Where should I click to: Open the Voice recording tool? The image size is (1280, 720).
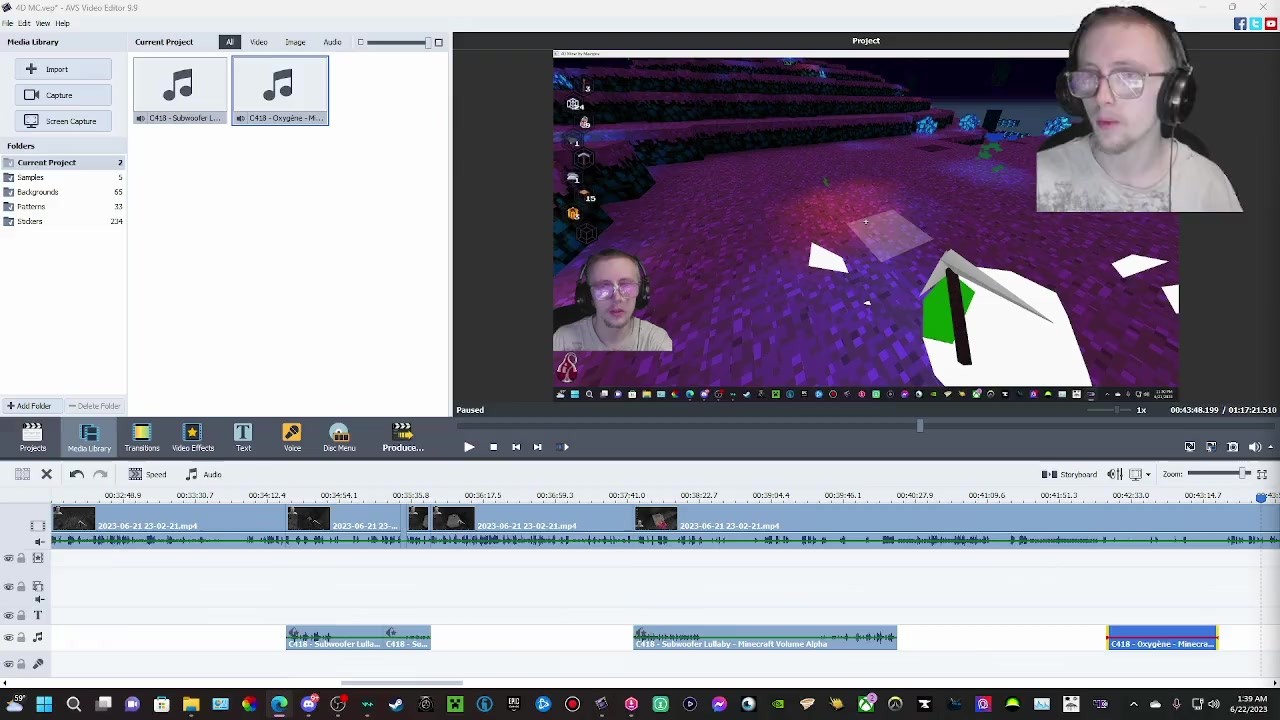pos(292,436)
